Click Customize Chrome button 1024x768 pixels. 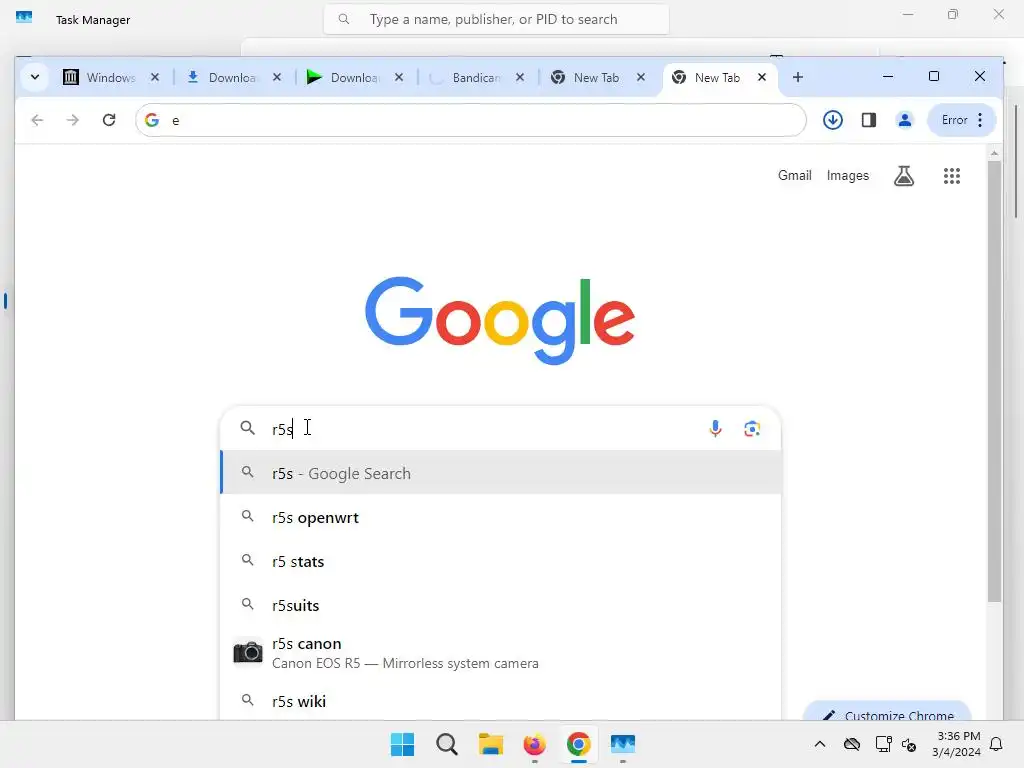(x=887, y=712)
